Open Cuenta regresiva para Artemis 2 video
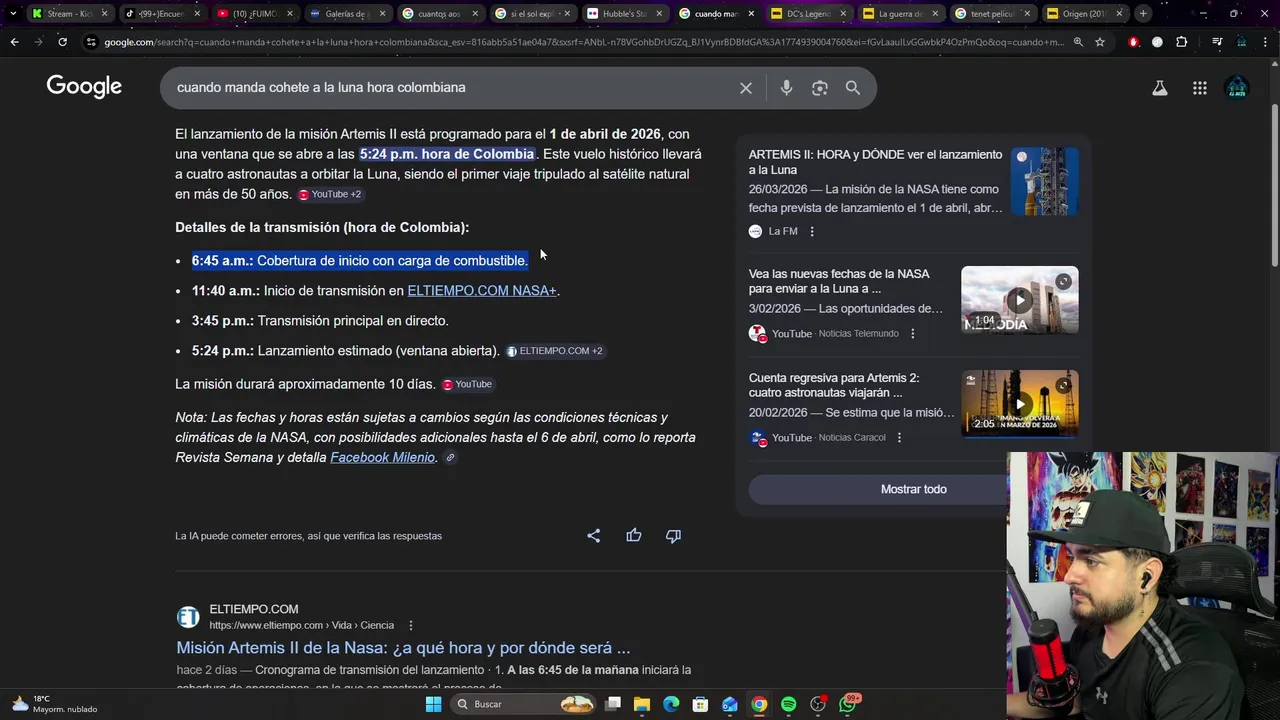The width and height of the screenshot is (1280, 720). [x=834, y=385]
